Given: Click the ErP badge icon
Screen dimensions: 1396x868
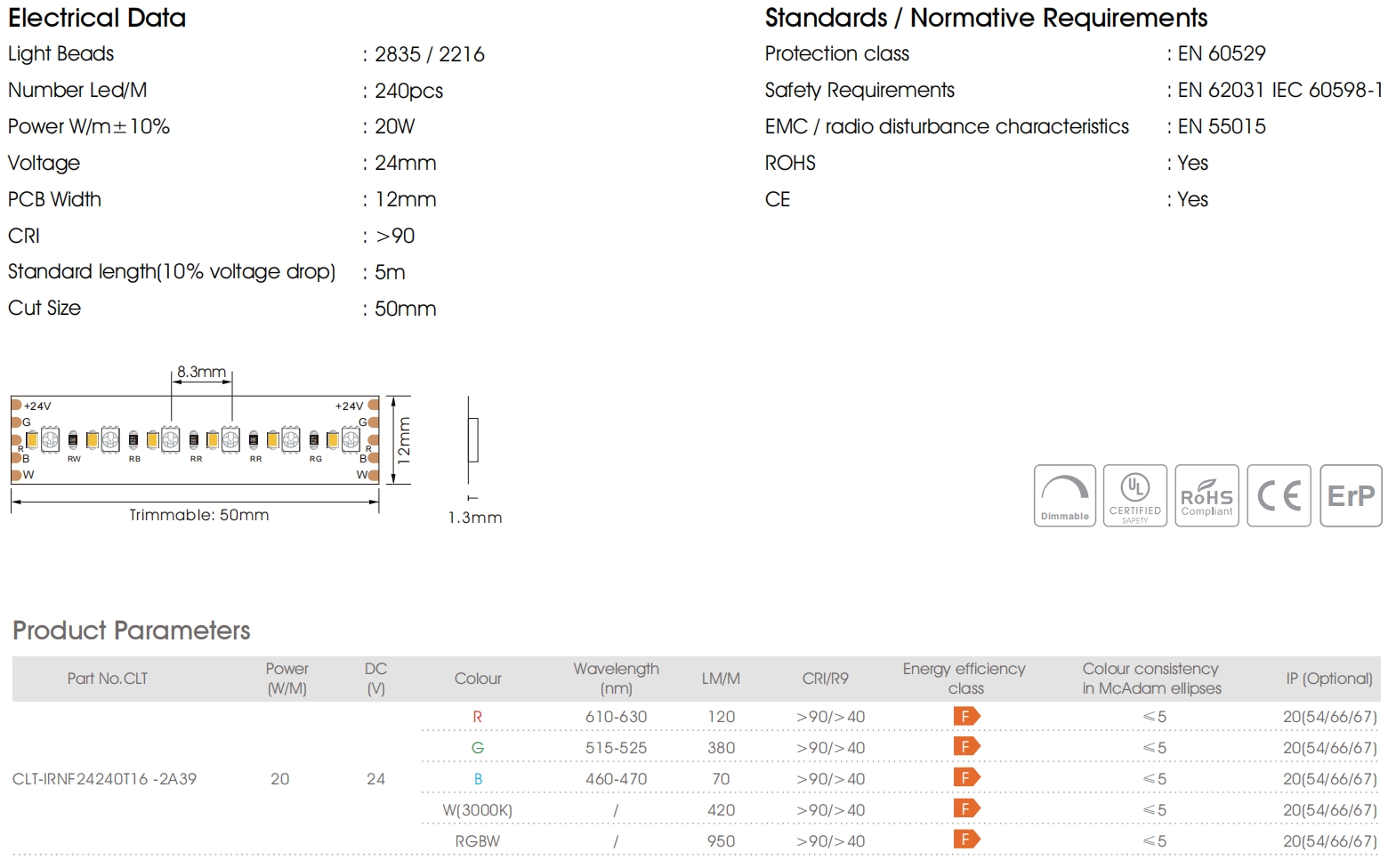Looking at the screenshot, I should click(1351, 495).
